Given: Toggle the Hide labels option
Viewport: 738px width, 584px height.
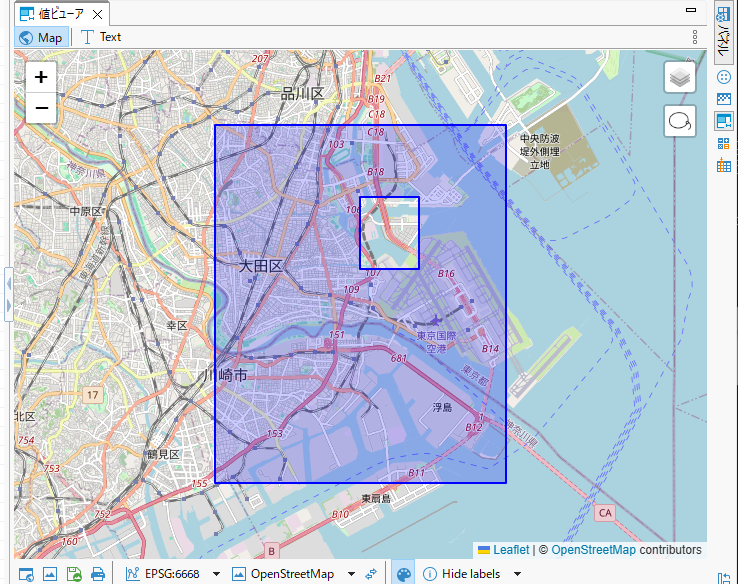Looking at the screenshot, I should click(x=460, y=574).
